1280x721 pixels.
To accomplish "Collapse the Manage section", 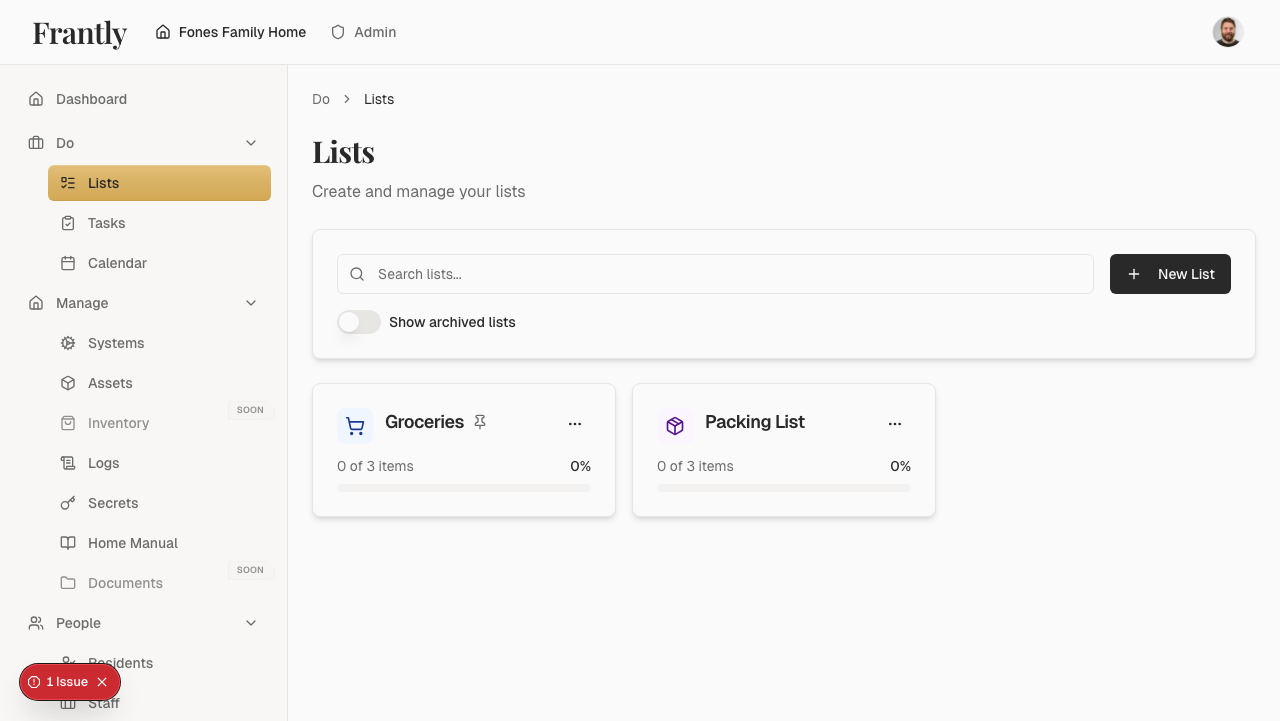I will click(x=250, y=302).
